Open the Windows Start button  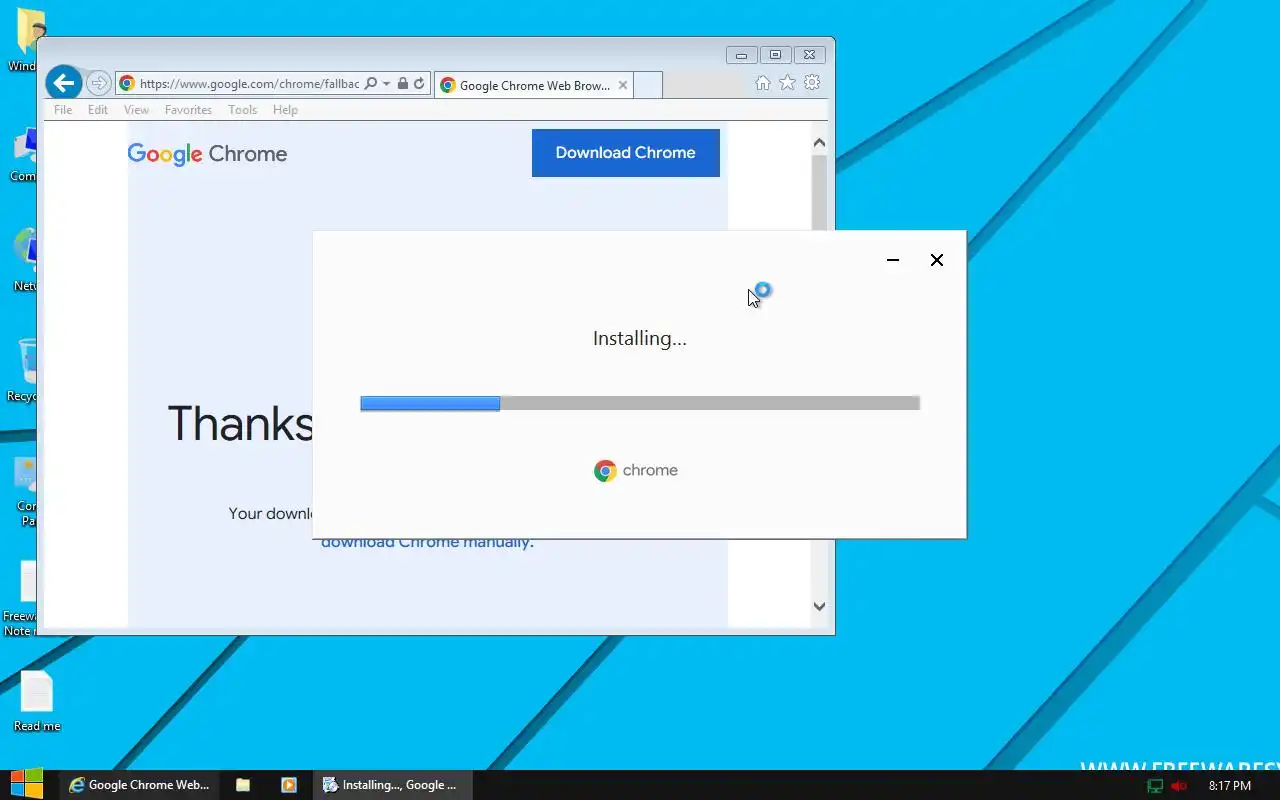27,785
